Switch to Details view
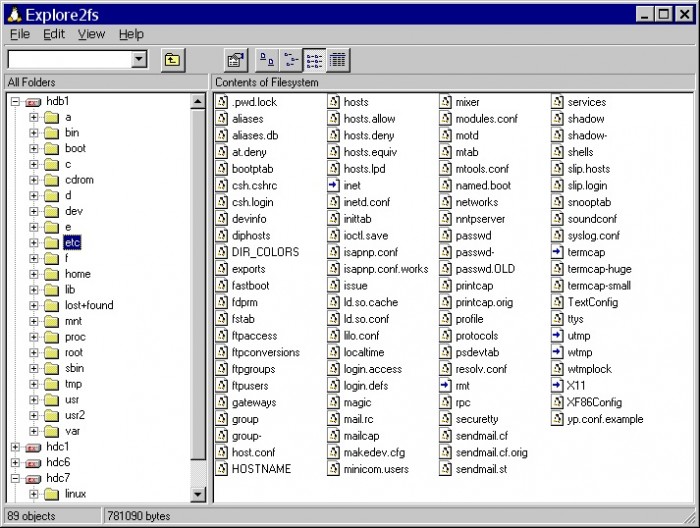700x528 pixels. (x=338, y=60)
